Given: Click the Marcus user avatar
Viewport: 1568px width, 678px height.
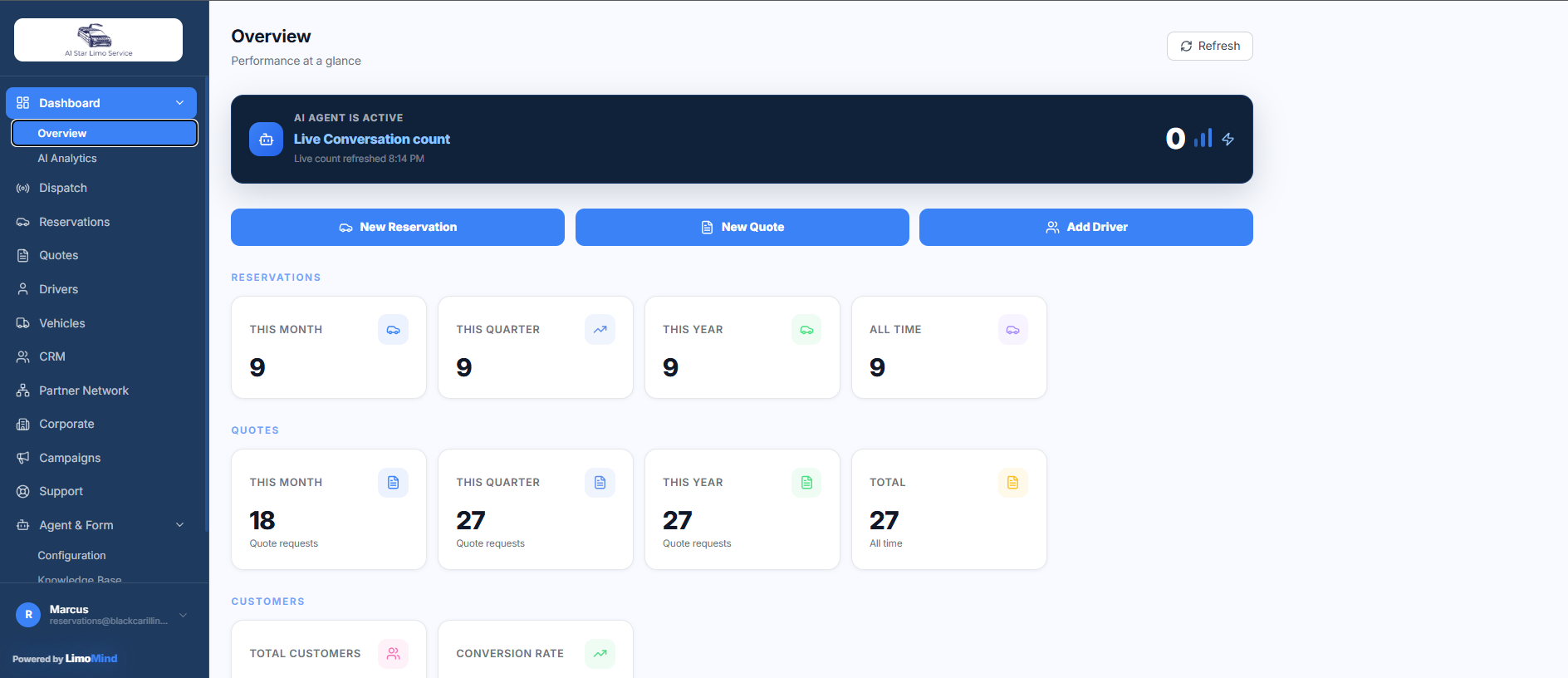Looking at the screenshot, I should click(x=28, y=615).
